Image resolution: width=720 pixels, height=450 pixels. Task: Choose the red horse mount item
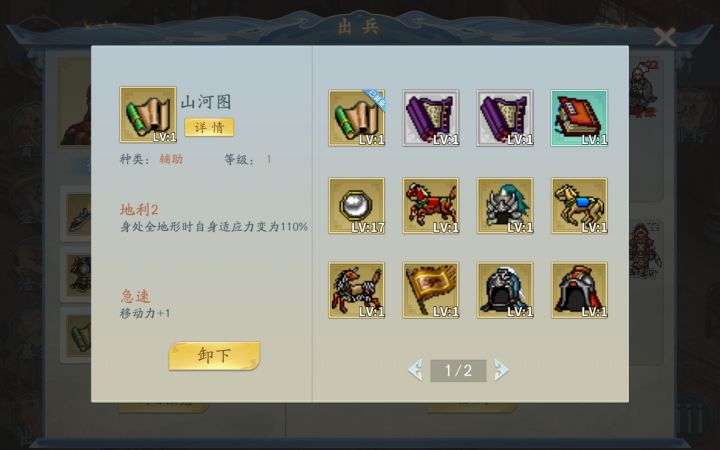pos(431,206)
